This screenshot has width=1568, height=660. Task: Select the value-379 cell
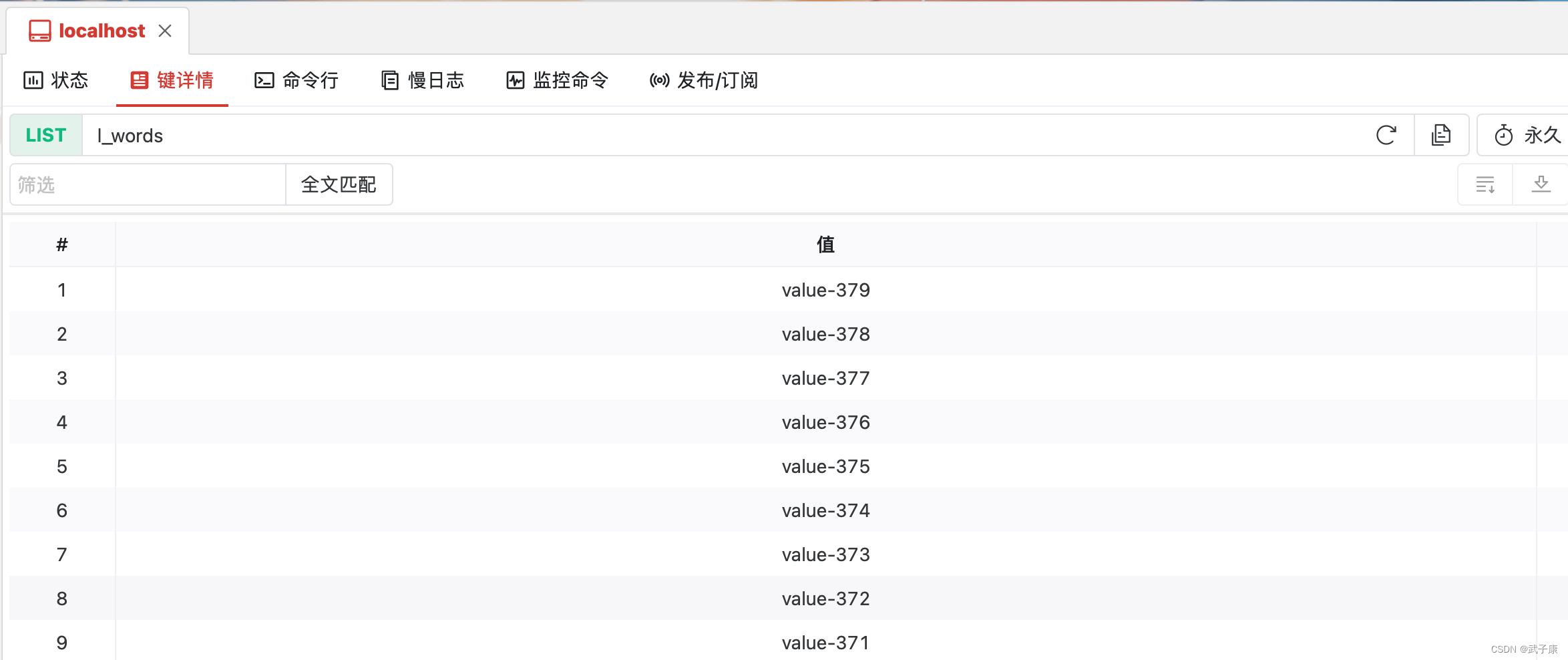[825, 290]
